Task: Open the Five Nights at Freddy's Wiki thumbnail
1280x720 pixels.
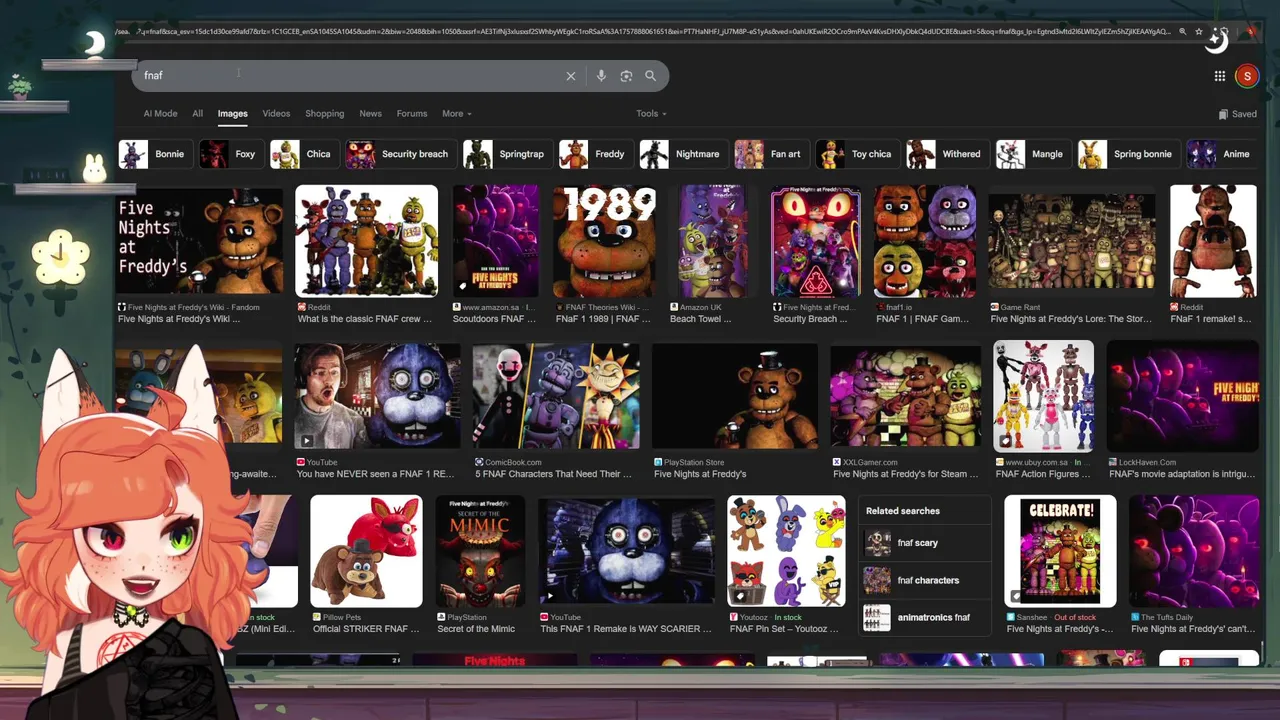Action: click(200, 241)
